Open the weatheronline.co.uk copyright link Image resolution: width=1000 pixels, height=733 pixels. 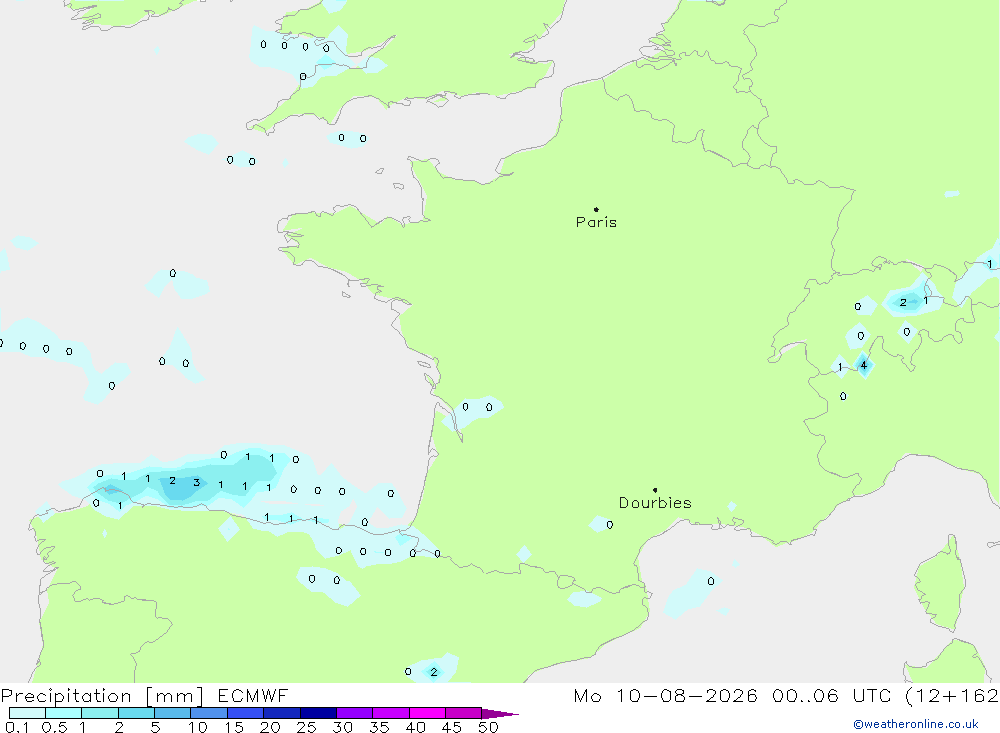point(916,724)
